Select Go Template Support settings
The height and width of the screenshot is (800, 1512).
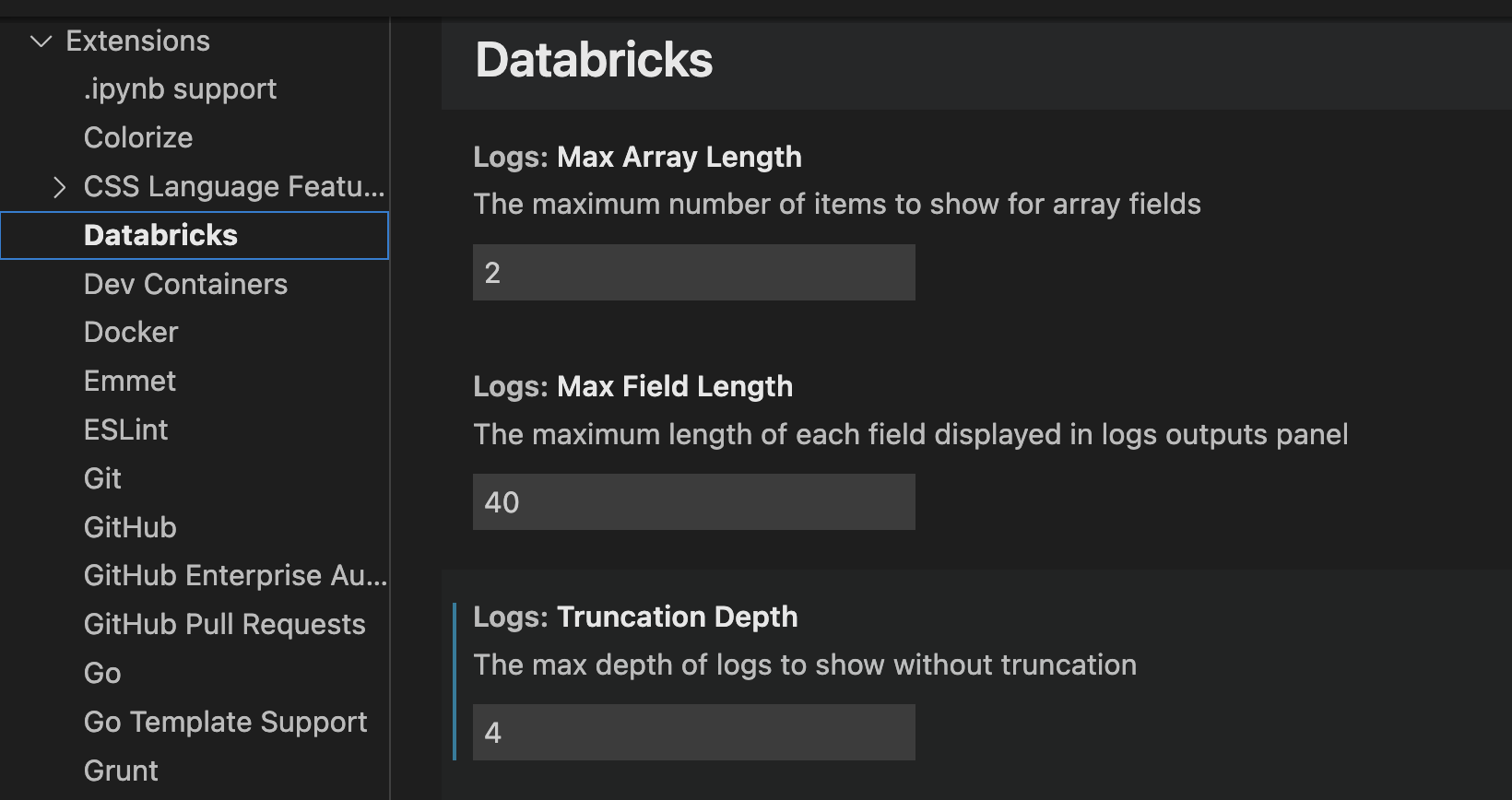coord(225,723)
